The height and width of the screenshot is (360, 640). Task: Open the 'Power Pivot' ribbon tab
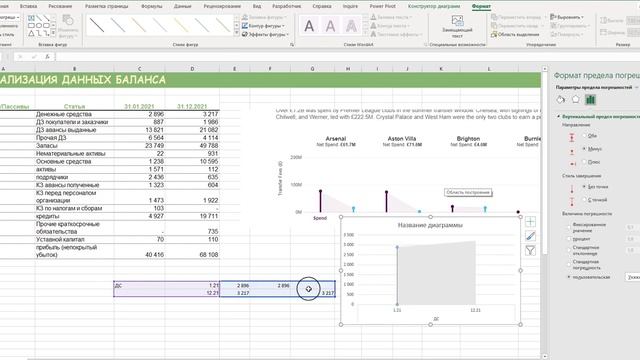(x=382, y=7)
